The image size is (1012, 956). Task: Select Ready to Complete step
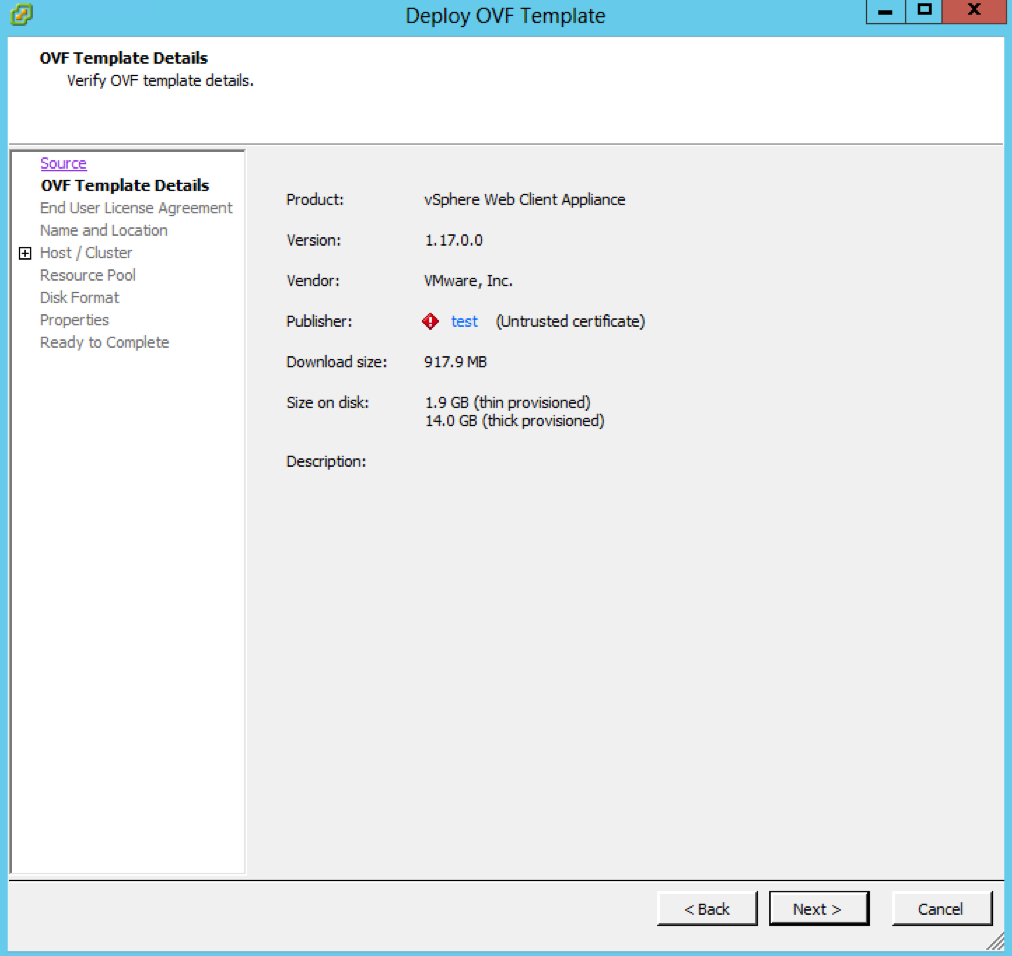105,343
